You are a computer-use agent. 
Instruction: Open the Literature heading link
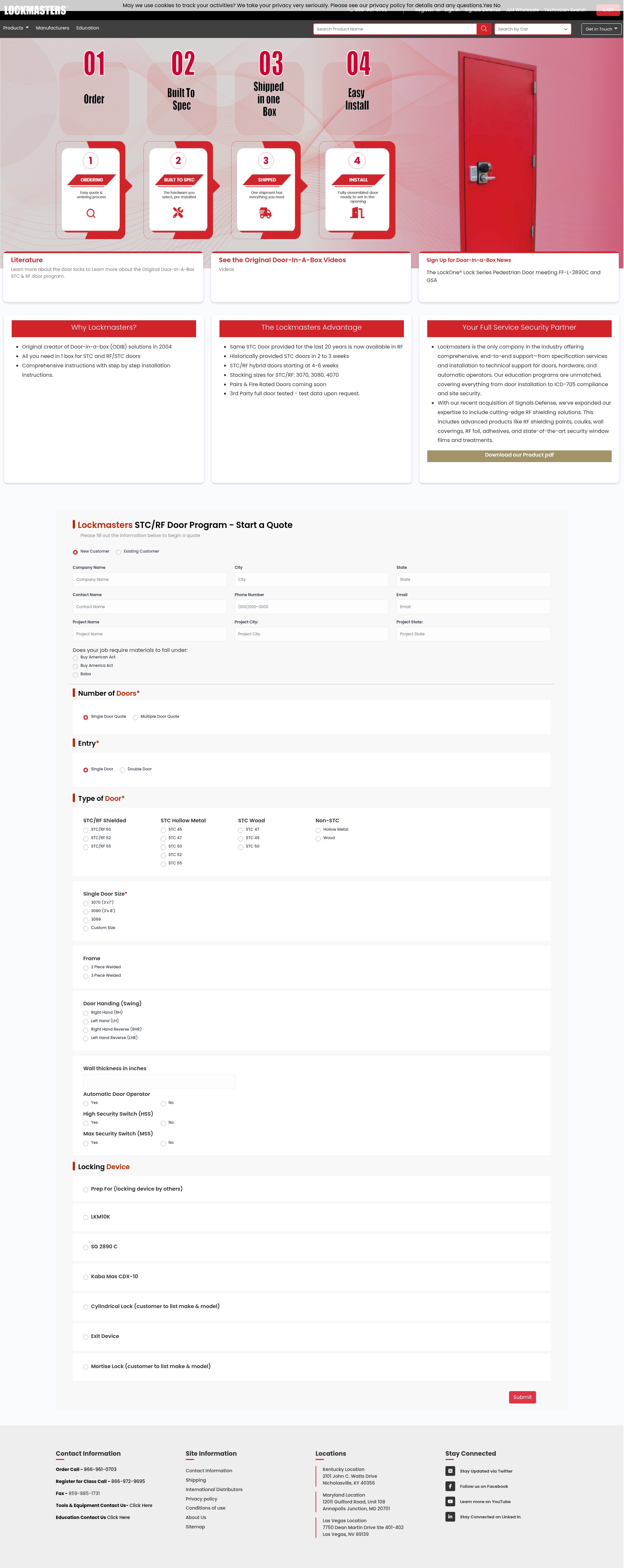coord(27,260)
